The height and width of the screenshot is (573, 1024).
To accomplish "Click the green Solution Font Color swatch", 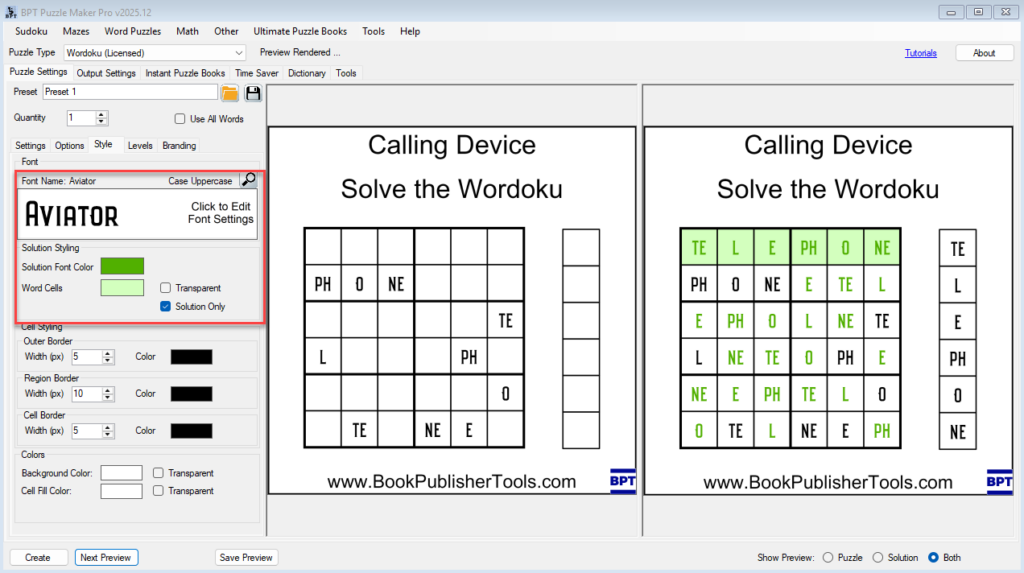I will tap(122, 266).
